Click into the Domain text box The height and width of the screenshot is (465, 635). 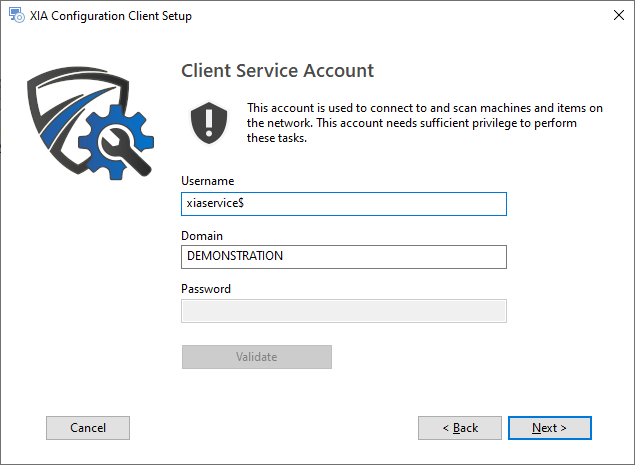click(343, 257)
